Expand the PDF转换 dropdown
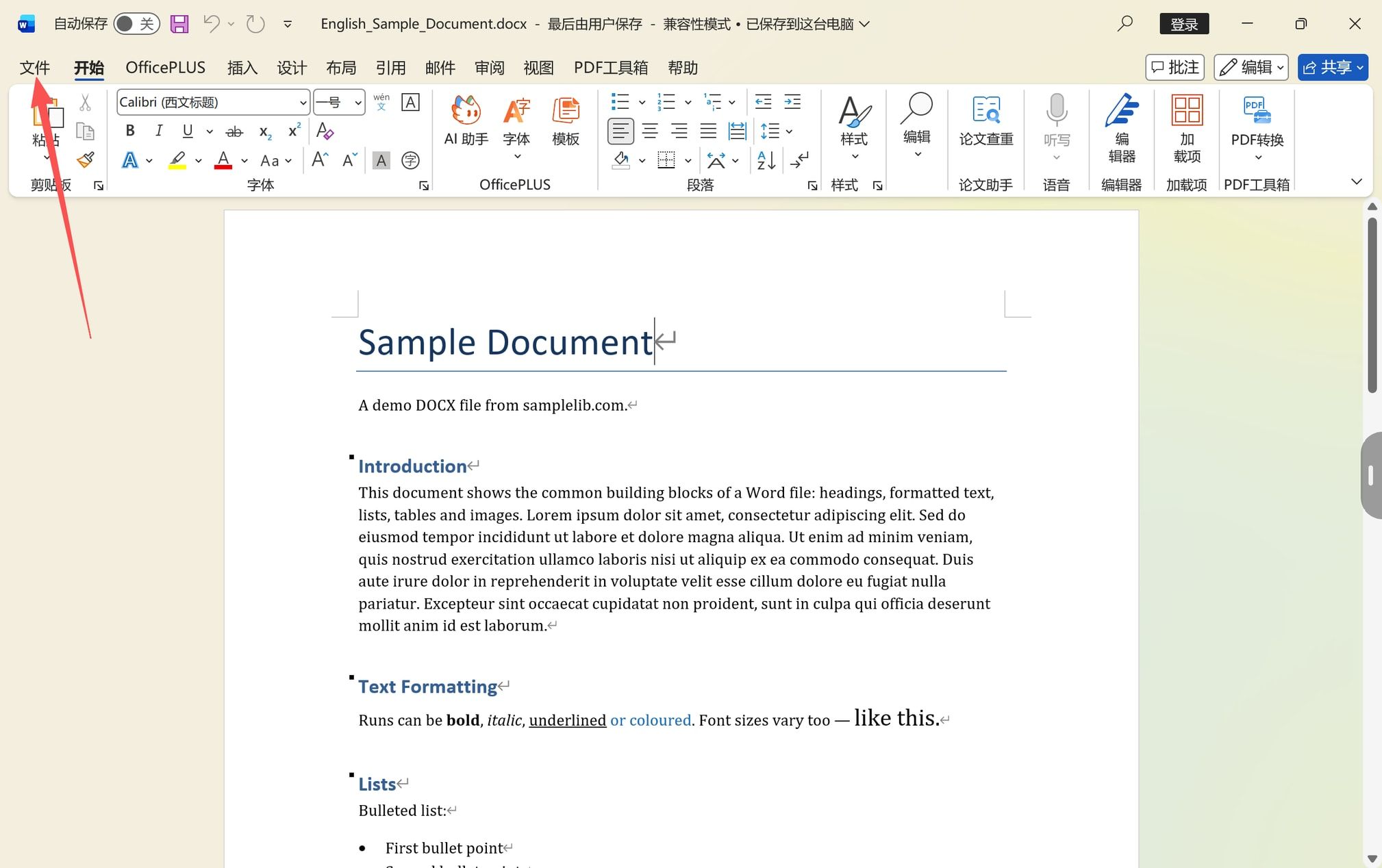The image size is (1382, 868). point(1257,158)
